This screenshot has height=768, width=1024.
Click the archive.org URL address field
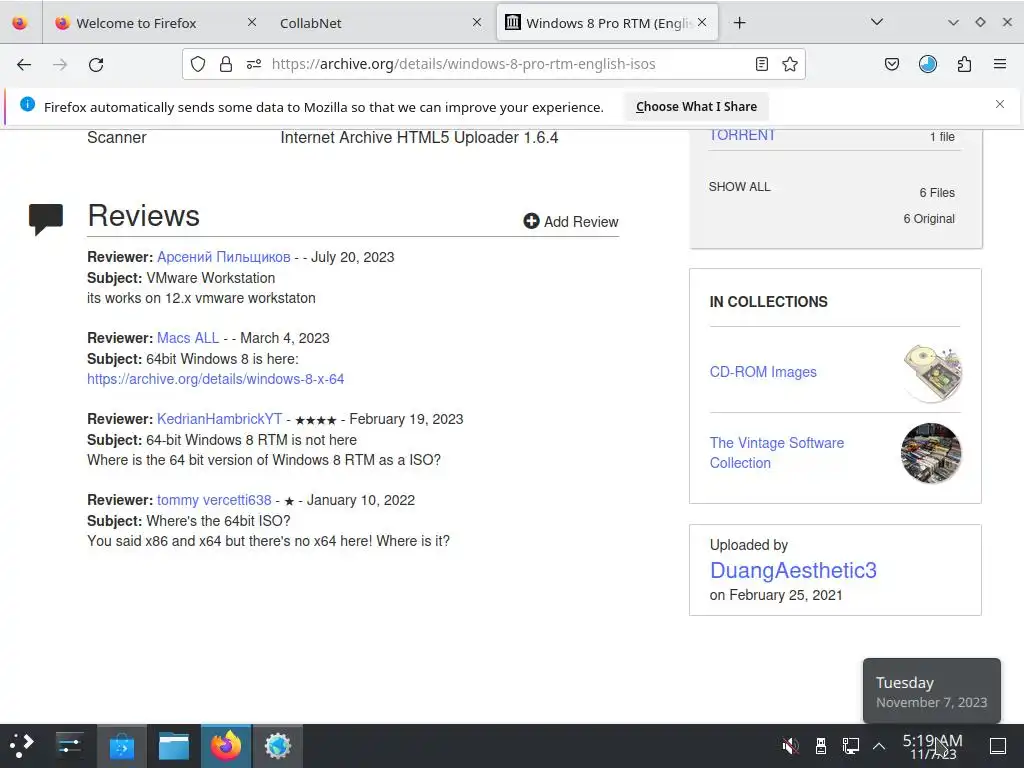pyautogui.click(x=464, y=64)
